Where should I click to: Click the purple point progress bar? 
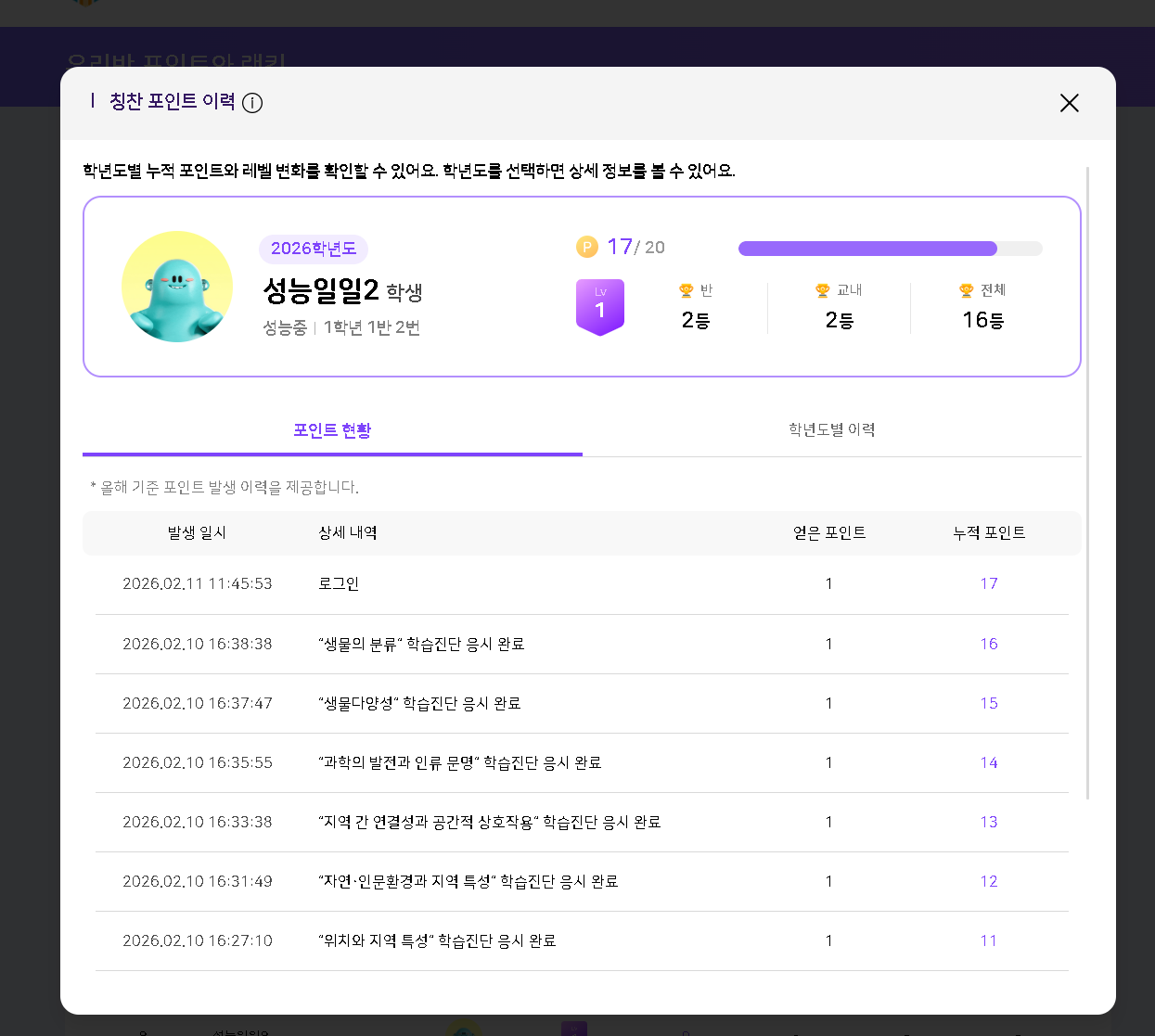(x=867, y=249)
